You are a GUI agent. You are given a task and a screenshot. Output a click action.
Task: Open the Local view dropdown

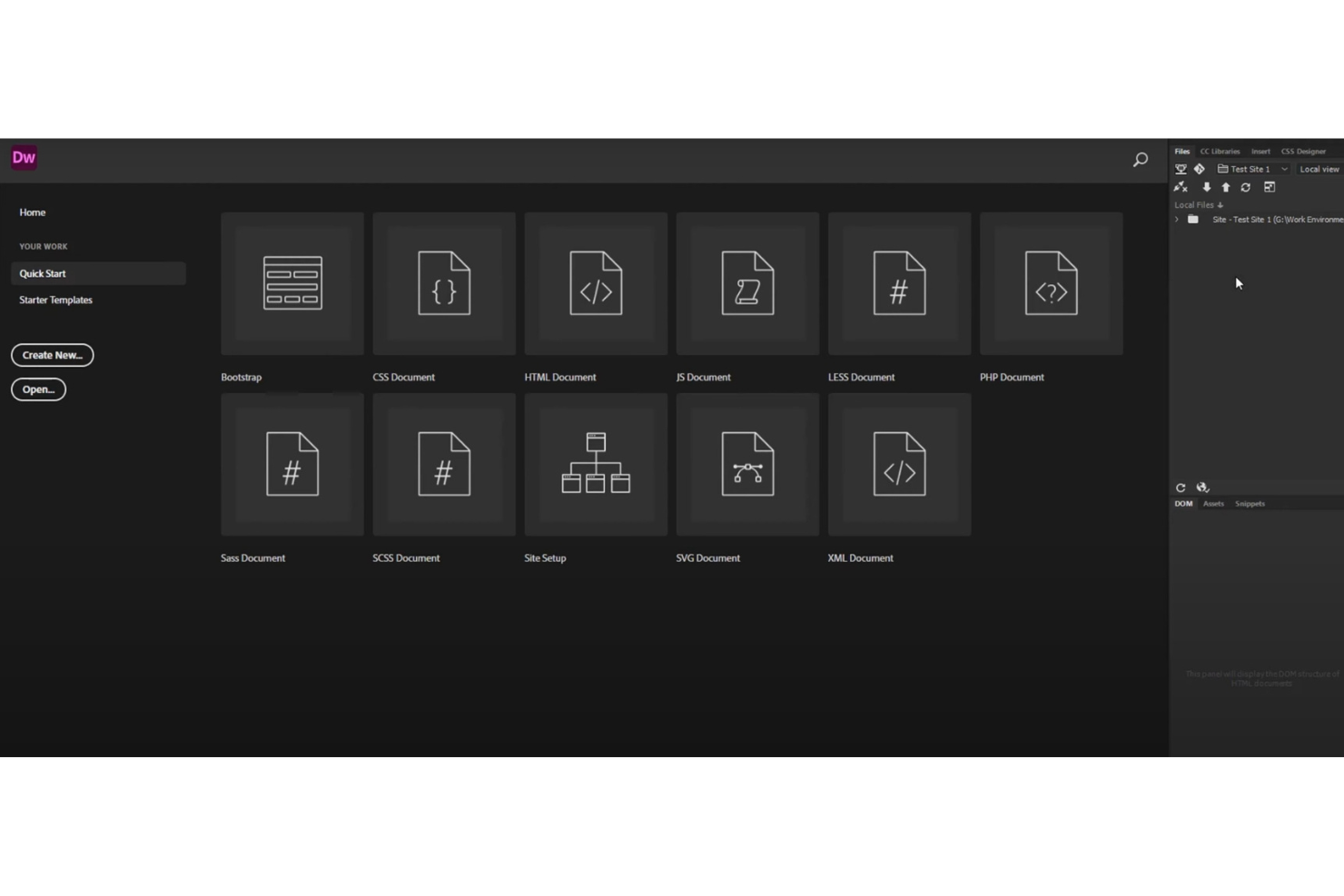pos(1319,169)
